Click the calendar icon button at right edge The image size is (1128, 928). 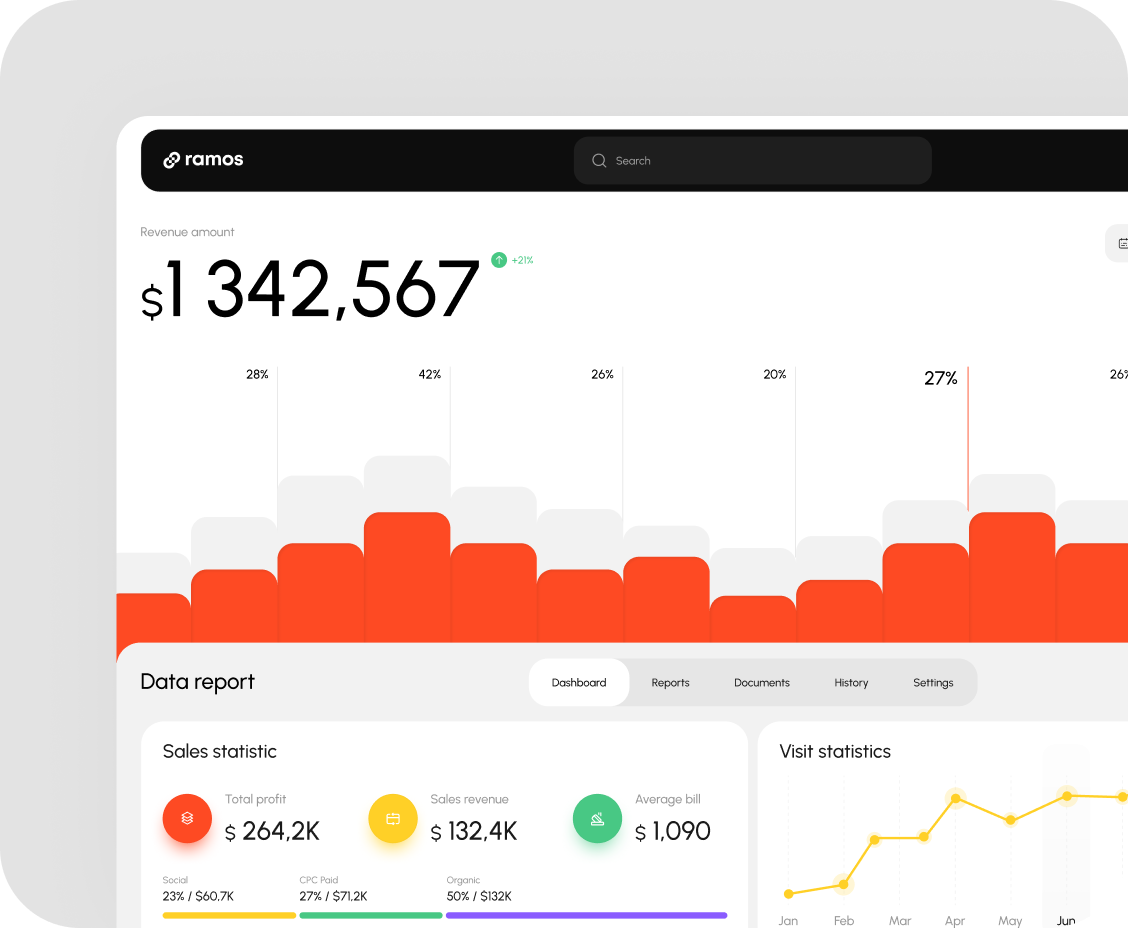[1120, 243]
